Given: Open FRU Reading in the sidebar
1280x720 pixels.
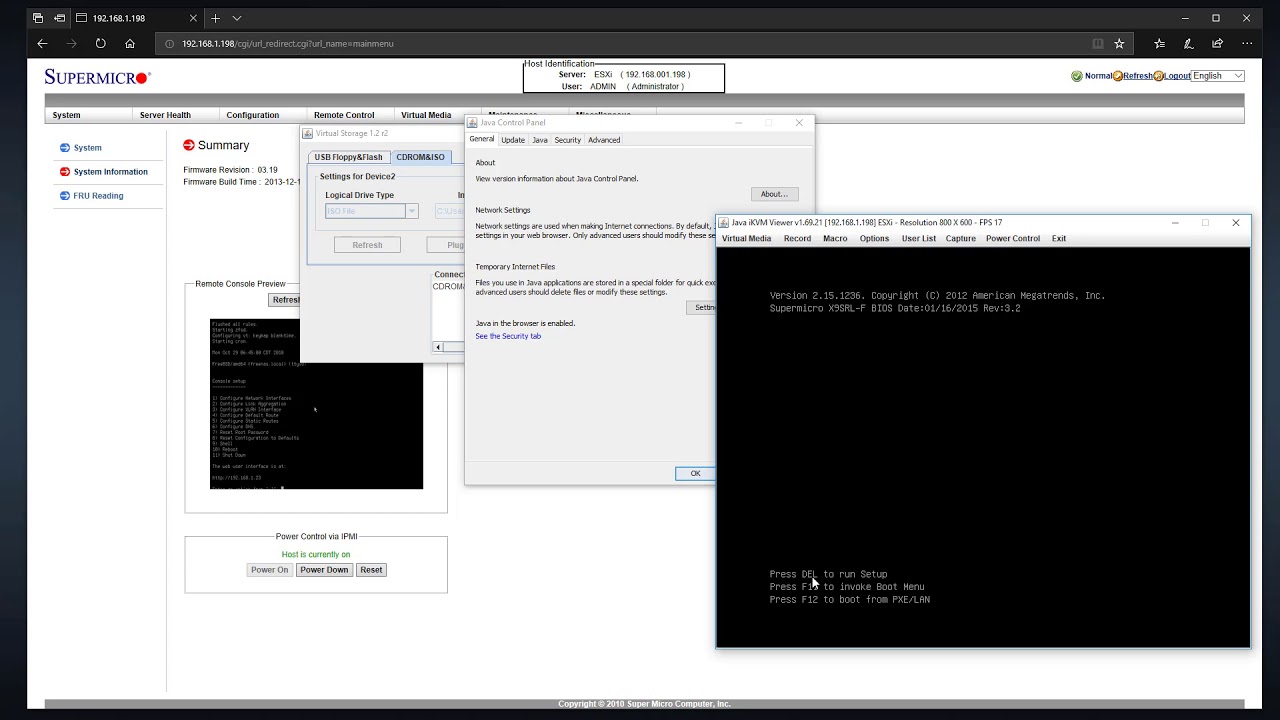Looking at the screenshot, I should point(98,196).
